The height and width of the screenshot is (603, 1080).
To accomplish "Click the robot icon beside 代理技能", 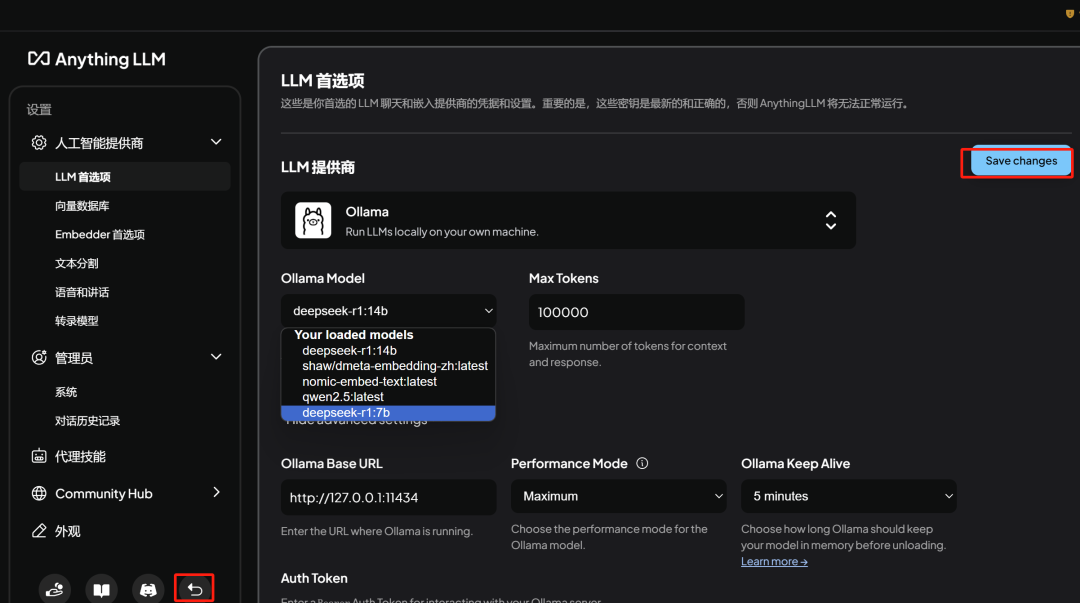I will [x=39, y=456].
